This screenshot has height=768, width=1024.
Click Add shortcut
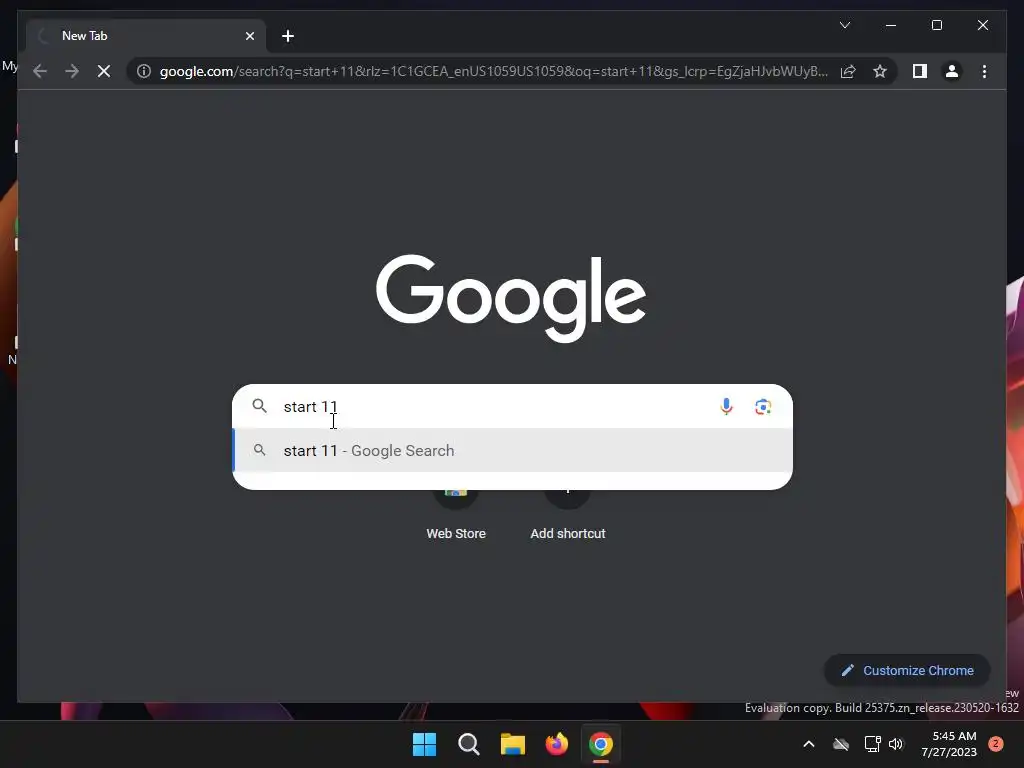tap(568, 516)
